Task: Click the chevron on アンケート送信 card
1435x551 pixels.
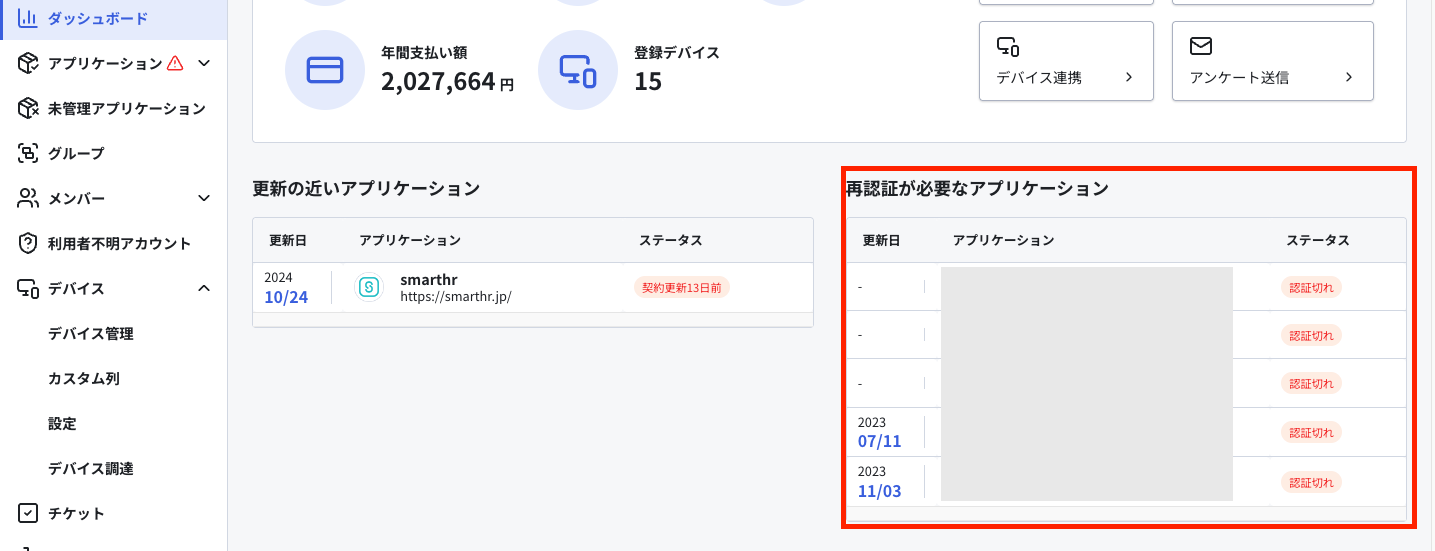Action: pos(1349,77)
